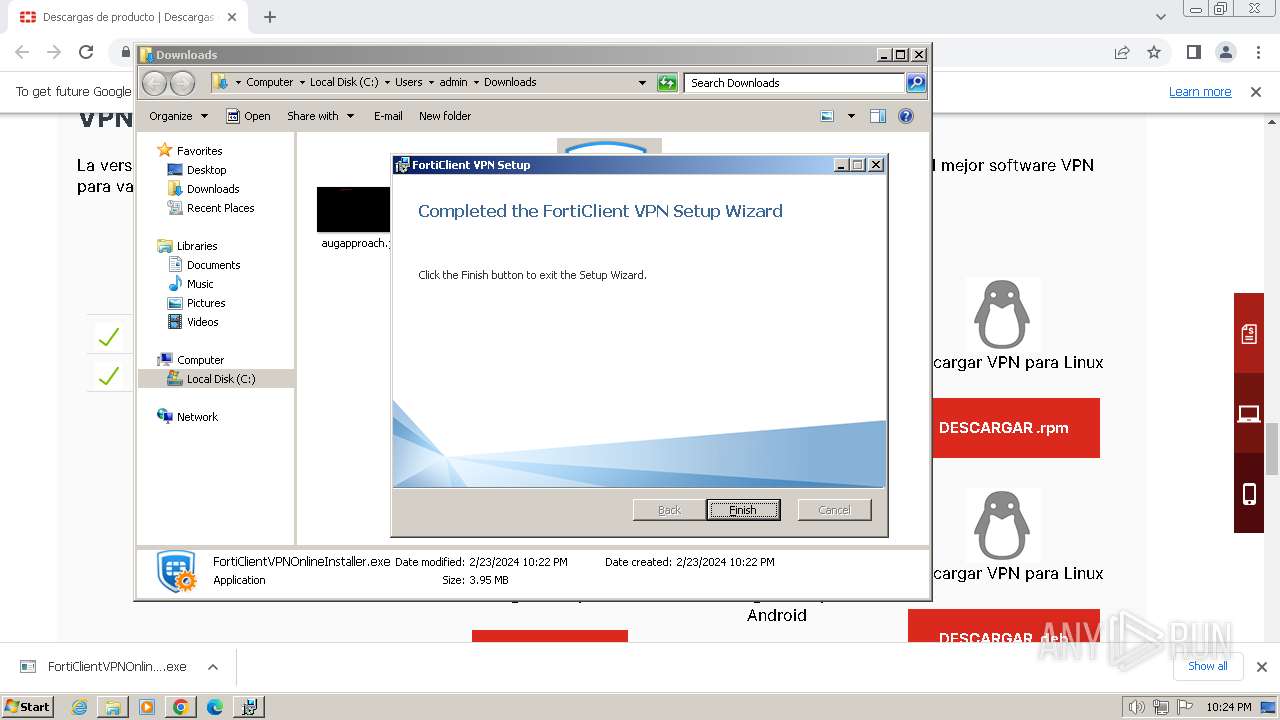
Task: Click E-mail in Explorer toolbar
Action: (388, 116)
